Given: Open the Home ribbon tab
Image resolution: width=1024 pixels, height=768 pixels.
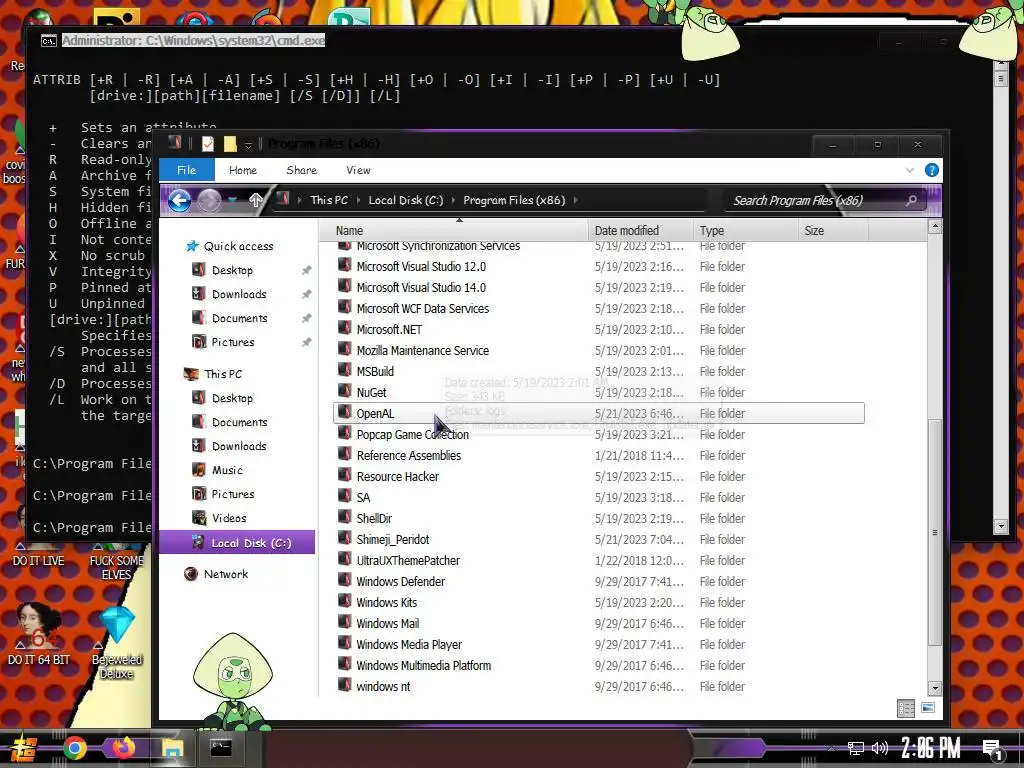Looking at the screenshot, I should tap(243, 170).
